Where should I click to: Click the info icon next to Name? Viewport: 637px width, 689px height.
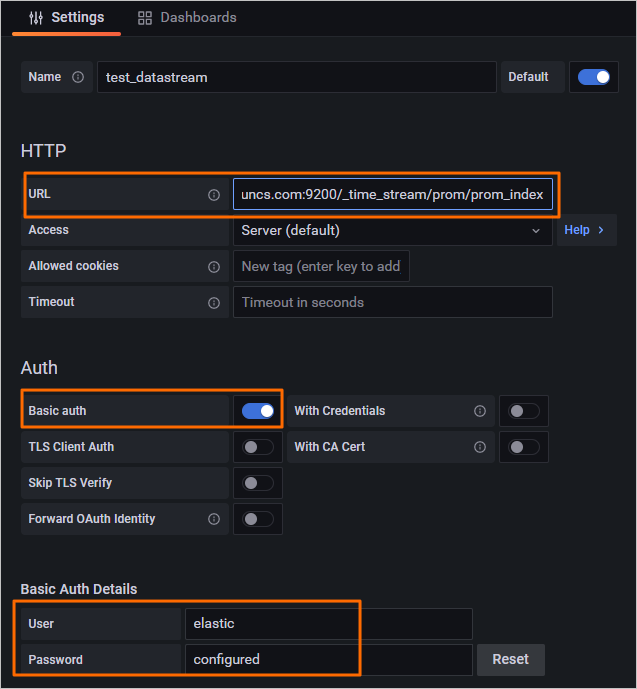[78, 77]
